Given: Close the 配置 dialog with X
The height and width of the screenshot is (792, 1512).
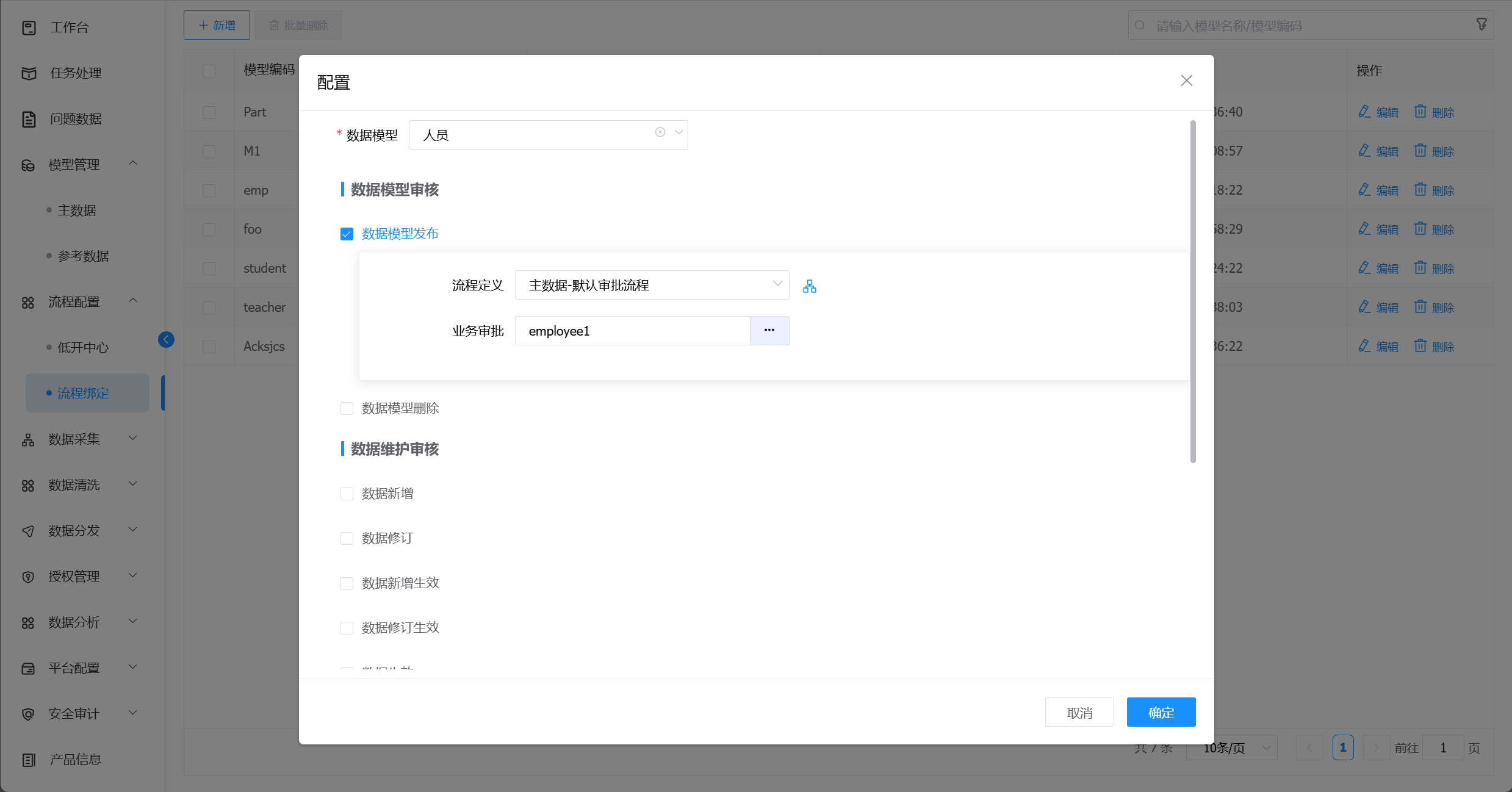Looking at the screenshot, I should point(1186,81).
